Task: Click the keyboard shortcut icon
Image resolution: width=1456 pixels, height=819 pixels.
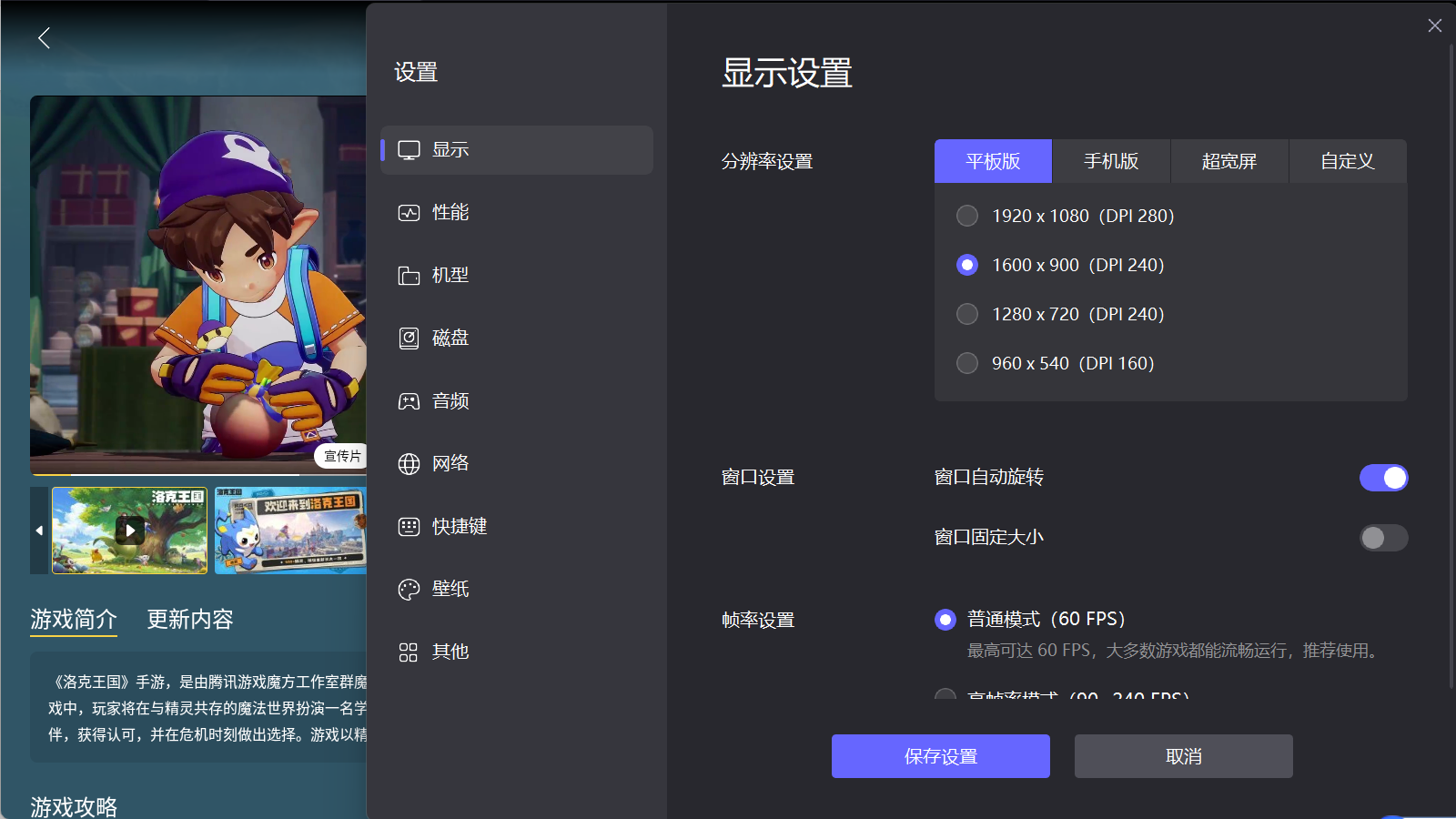Action: 409,527
